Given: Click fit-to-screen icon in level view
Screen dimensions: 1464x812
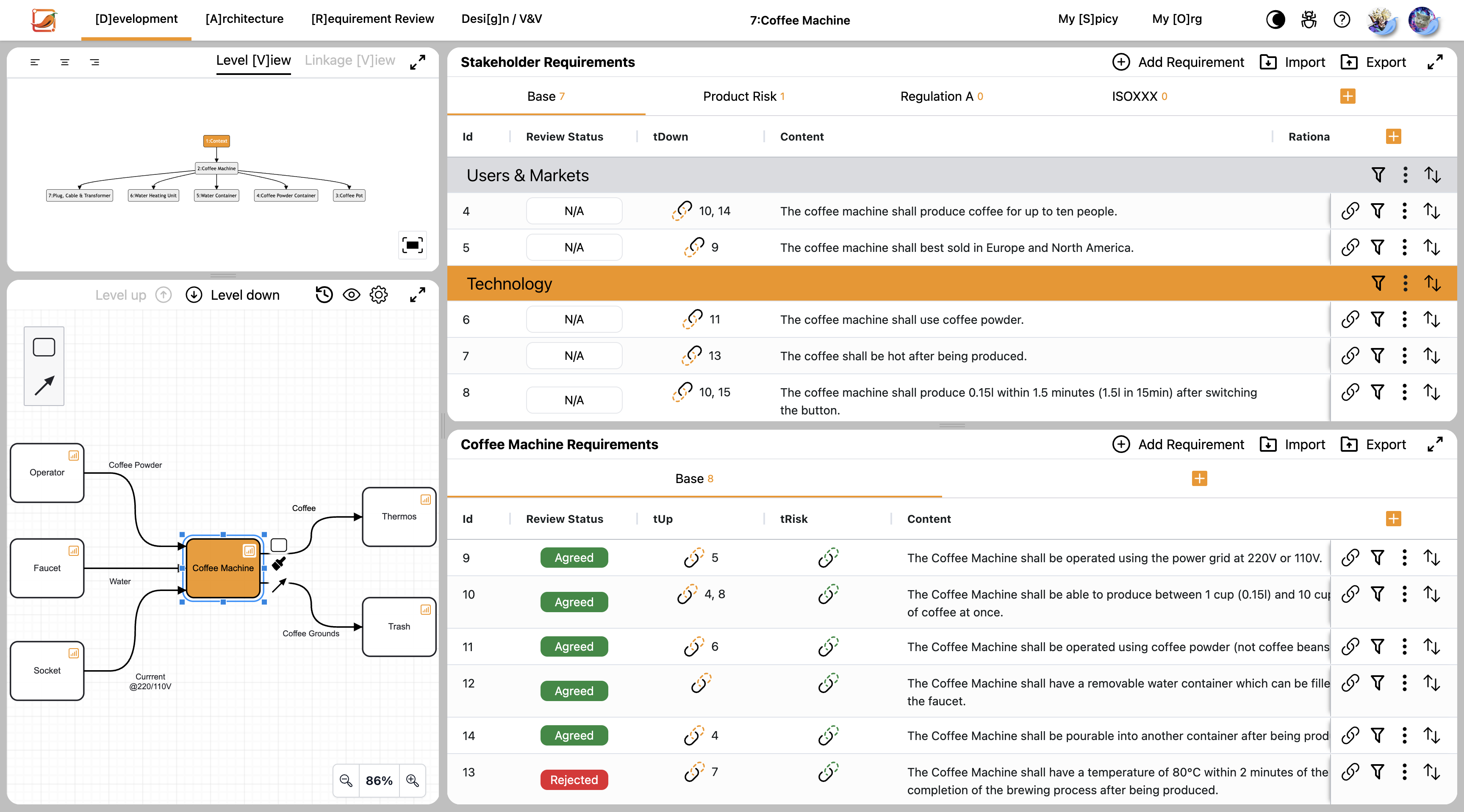Looking at the screenshot, I should tap(412, 245).
